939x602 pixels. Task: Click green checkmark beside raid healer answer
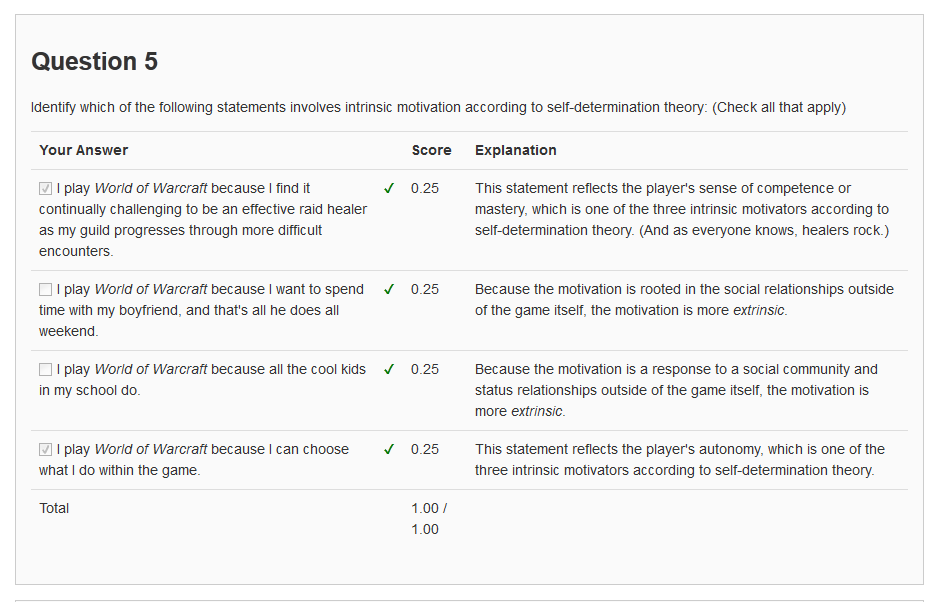[389, 188]
